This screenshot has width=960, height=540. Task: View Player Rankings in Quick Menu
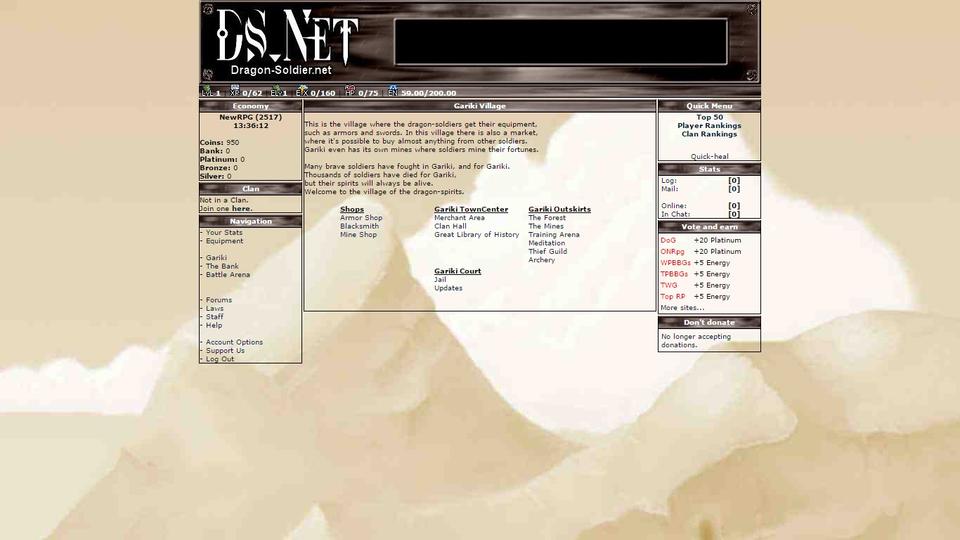(x=709, y=126)
